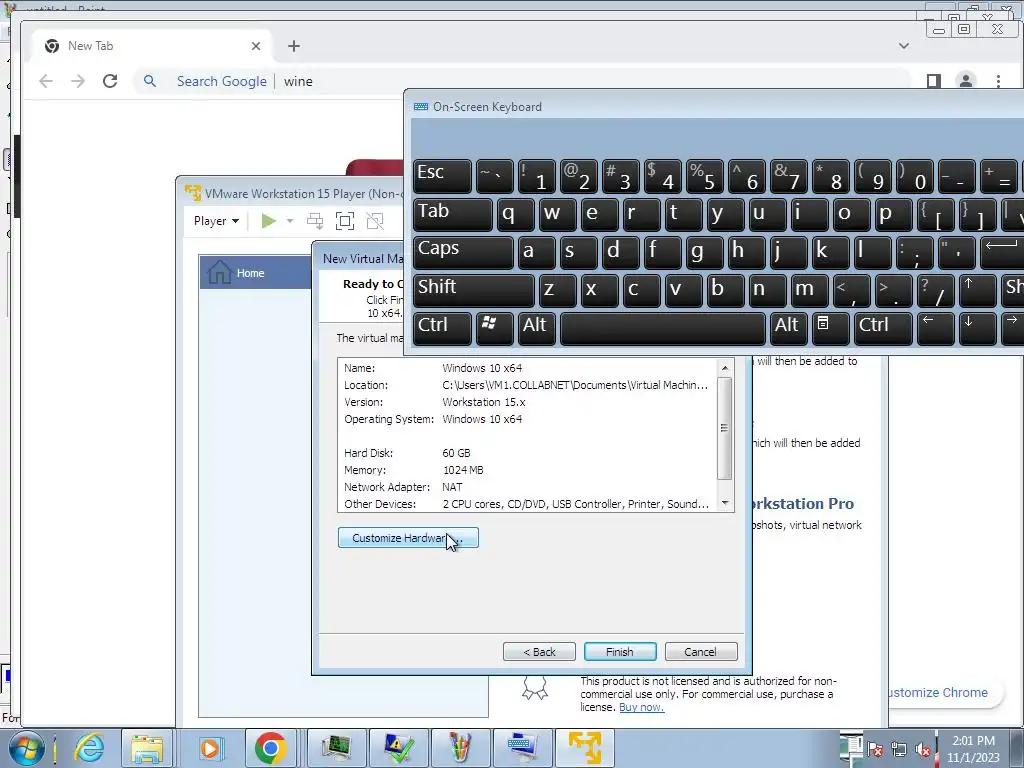
Task: Open Internet Explorer from taskbar
Action: pos(89,748)
